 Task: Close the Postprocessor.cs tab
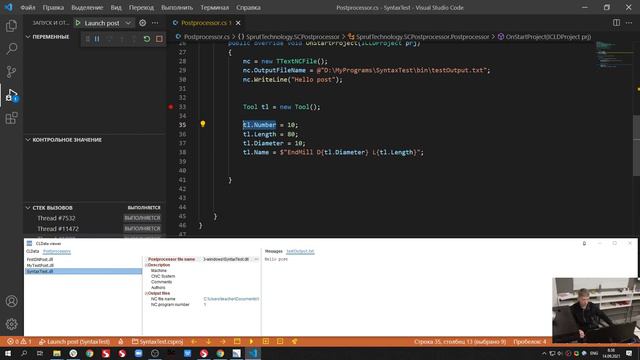[x=238, y=23]
